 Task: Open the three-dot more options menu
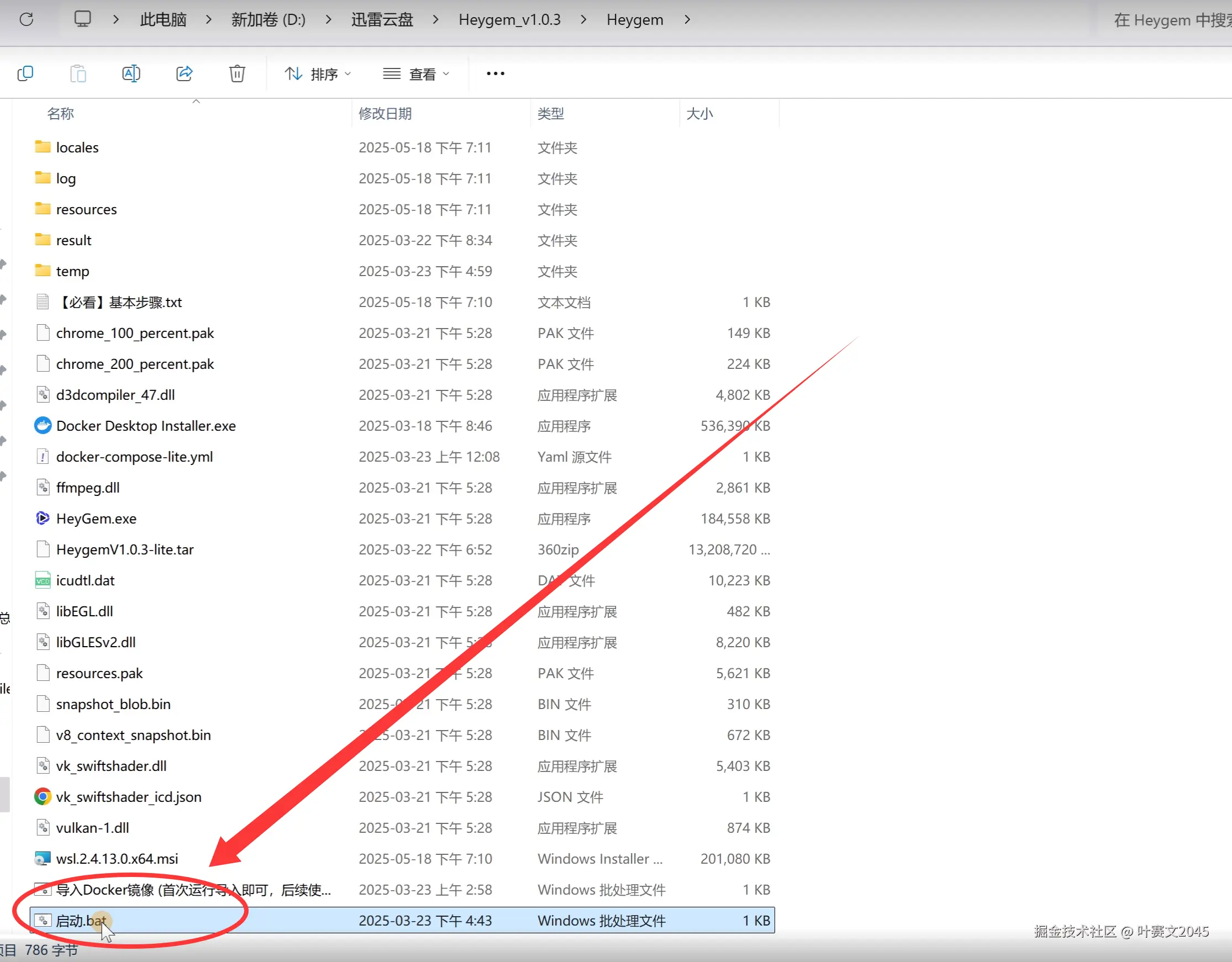[494, 74]
